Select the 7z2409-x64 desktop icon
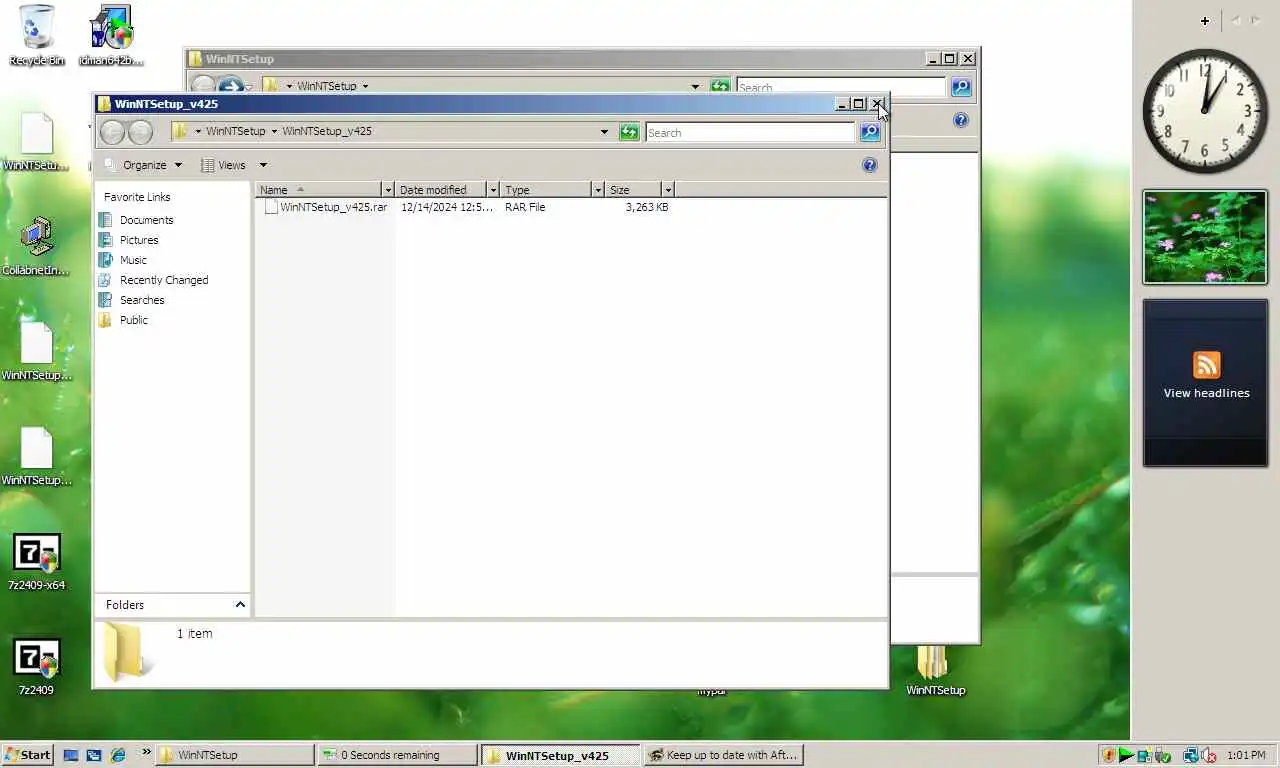The image size is (1280, 768). coord(37,562)
